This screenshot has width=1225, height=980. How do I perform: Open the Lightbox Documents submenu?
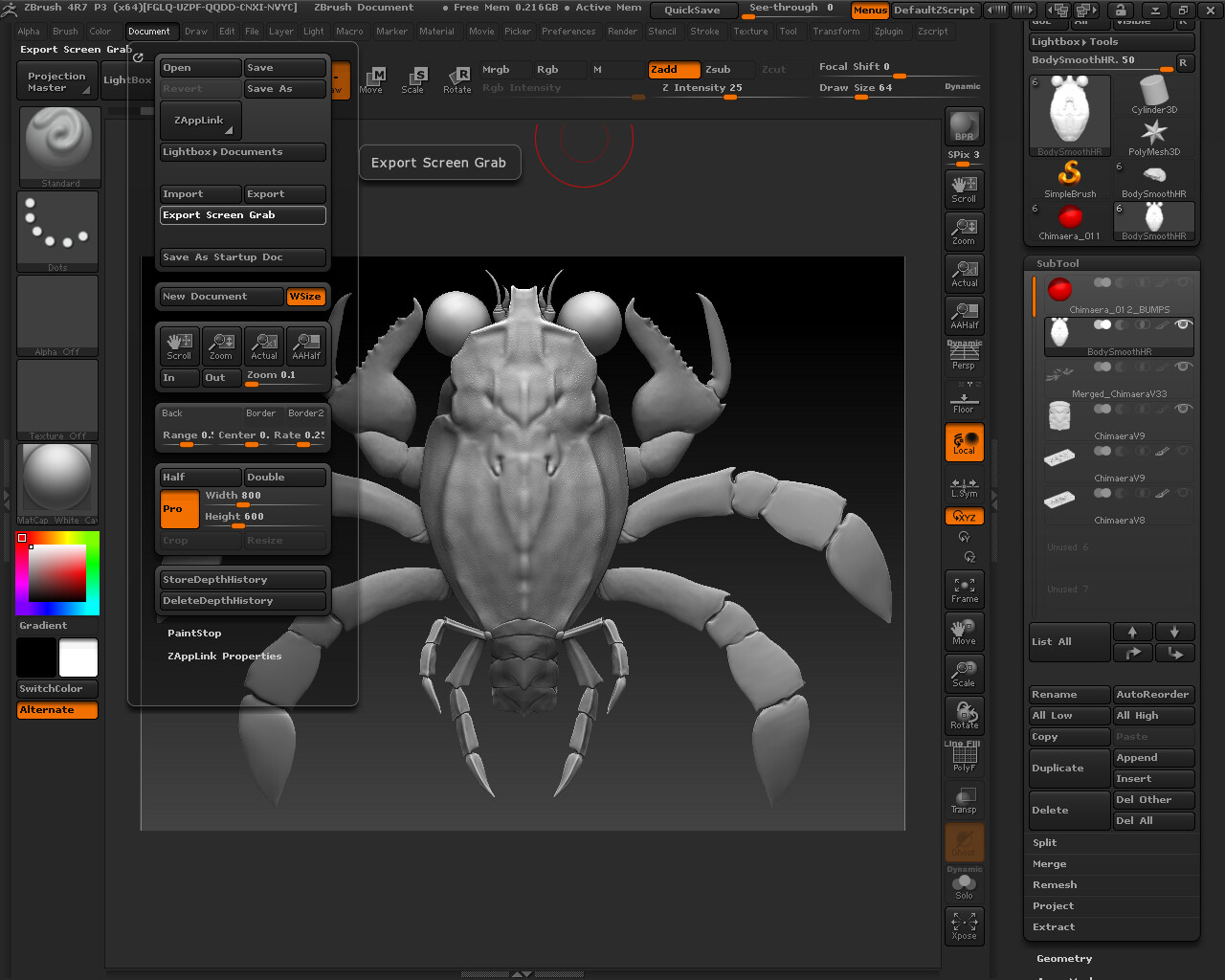point(242,152)
